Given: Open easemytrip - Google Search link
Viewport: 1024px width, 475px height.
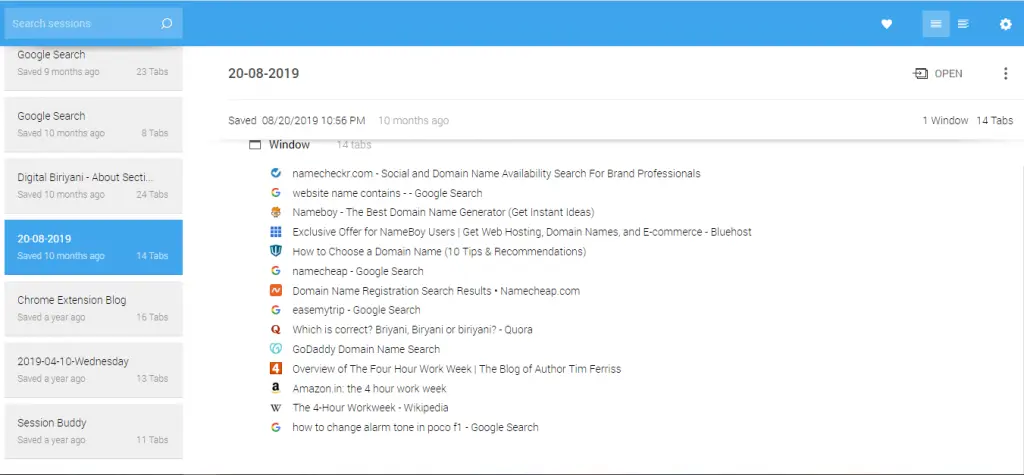Looking at the screenshot, I should 357,310.
